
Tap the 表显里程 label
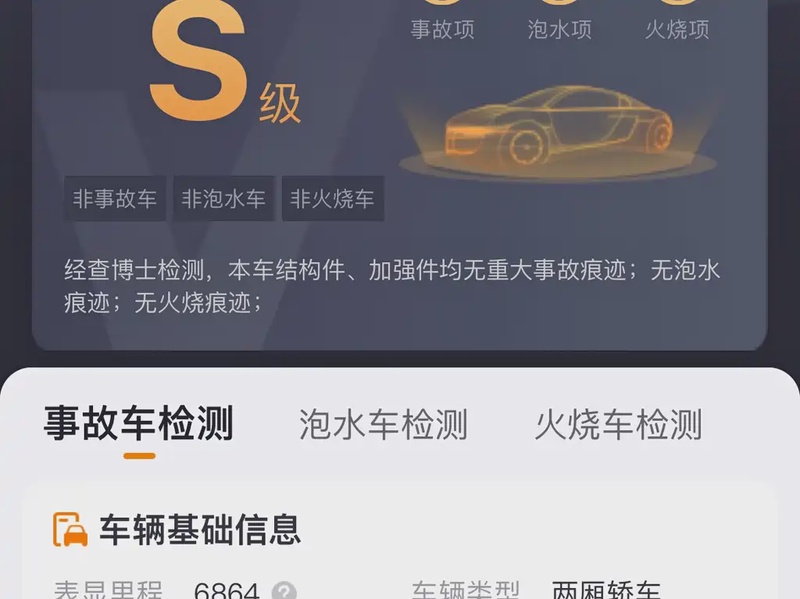(108, 590)
